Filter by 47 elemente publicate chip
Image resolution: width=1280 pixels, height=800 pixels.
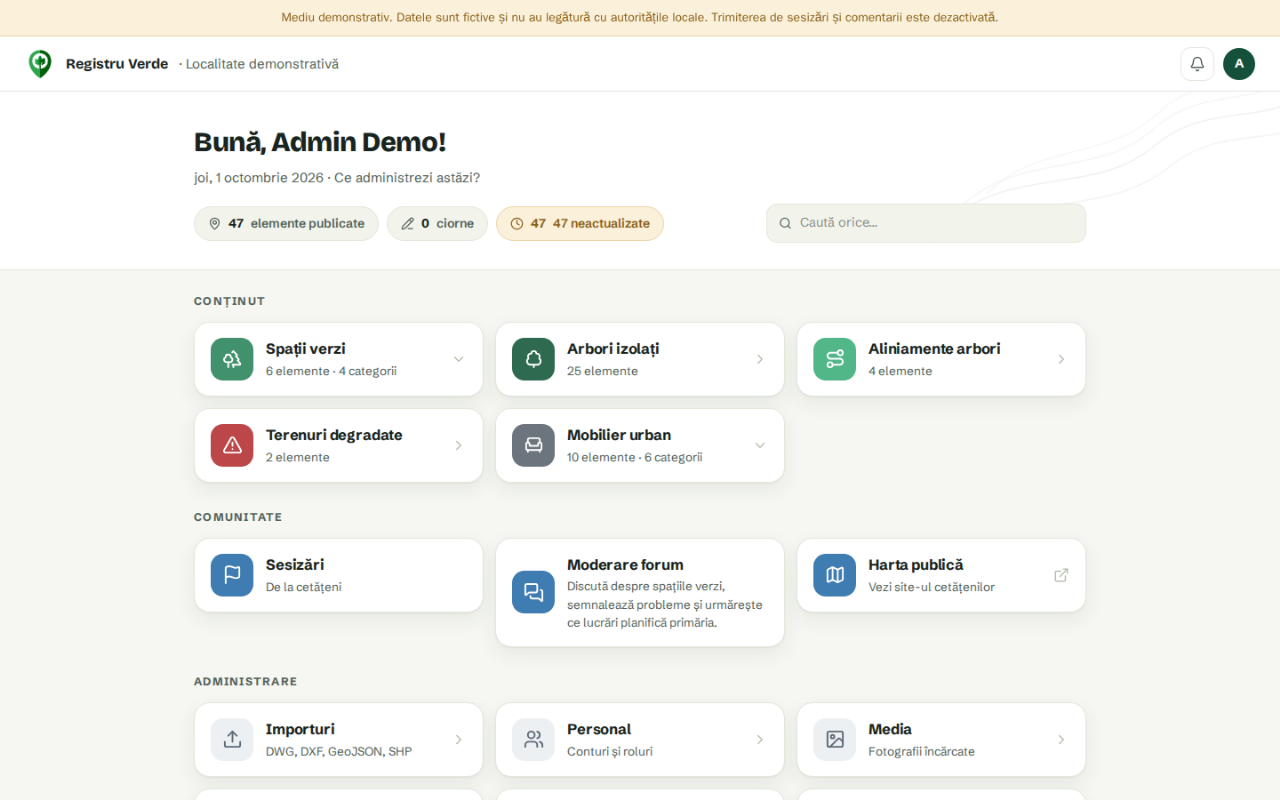(286, 223)
